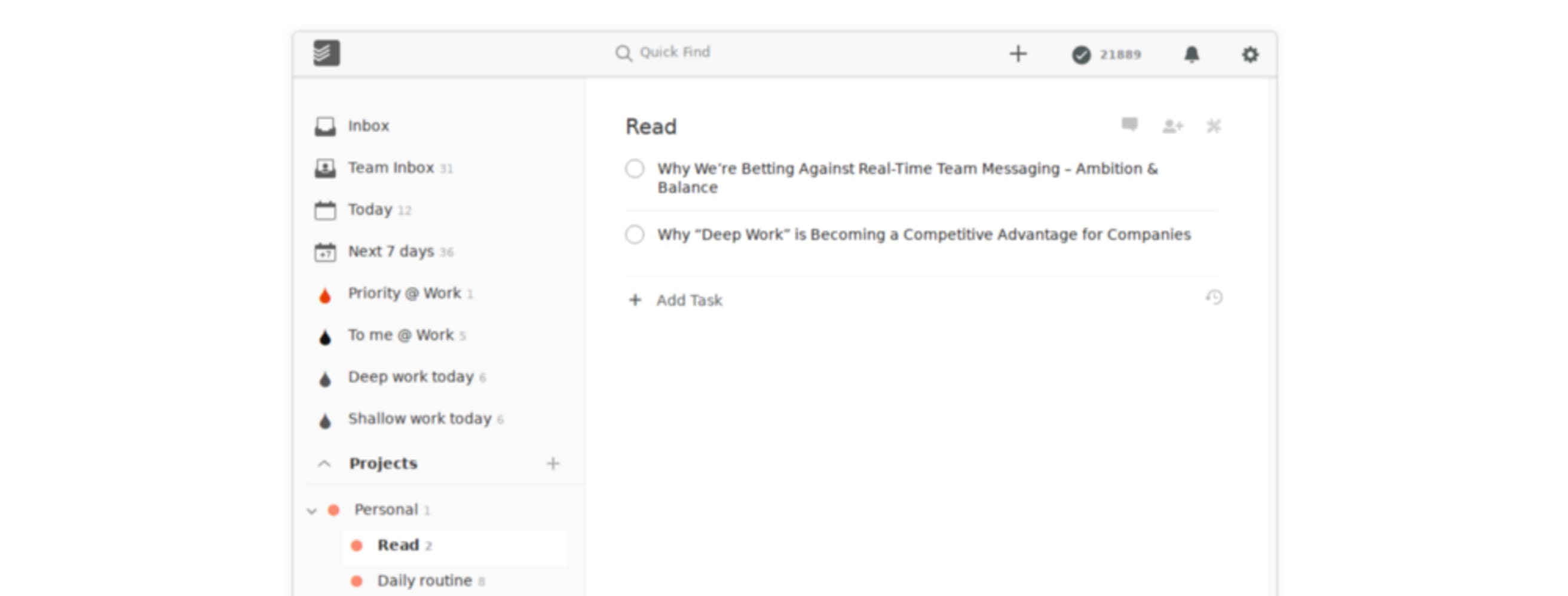Click the Todoist logo icon
The height and width of the screenshot is (596, 1568).
(326, 53)
